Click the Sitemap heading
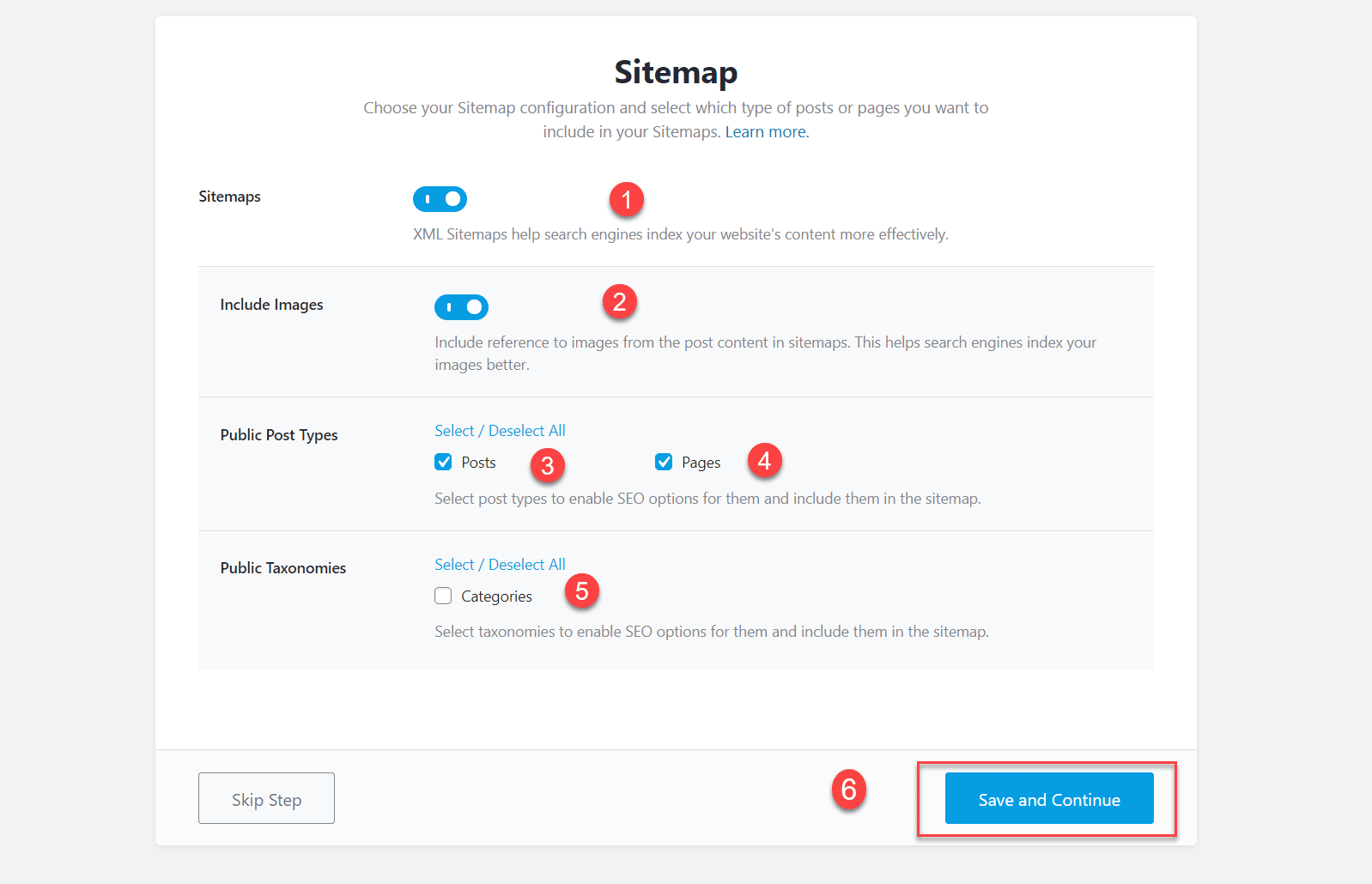1372x884 pixels. 676,72
